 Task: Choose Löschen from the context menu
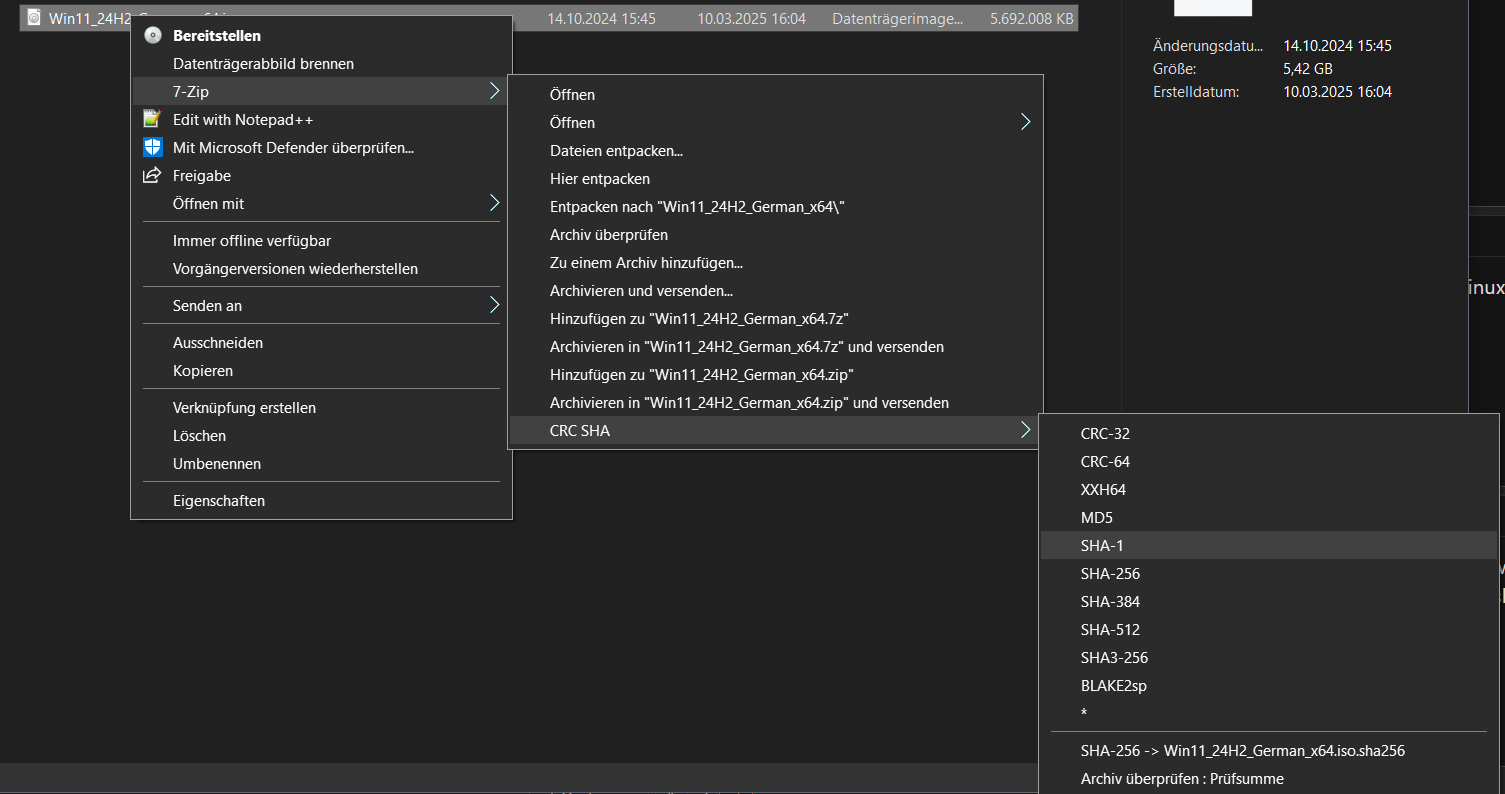tap(321, 436)
